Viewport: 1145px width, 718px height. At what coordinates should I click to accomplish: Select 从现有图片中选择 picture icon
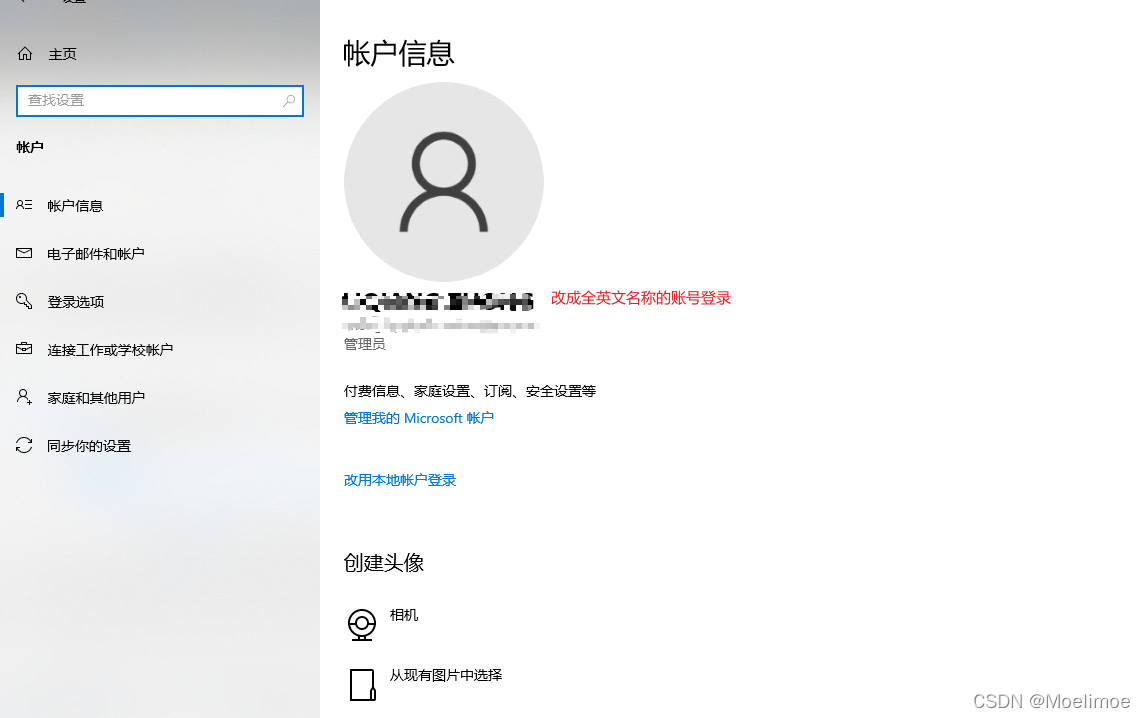coord(362,684)
